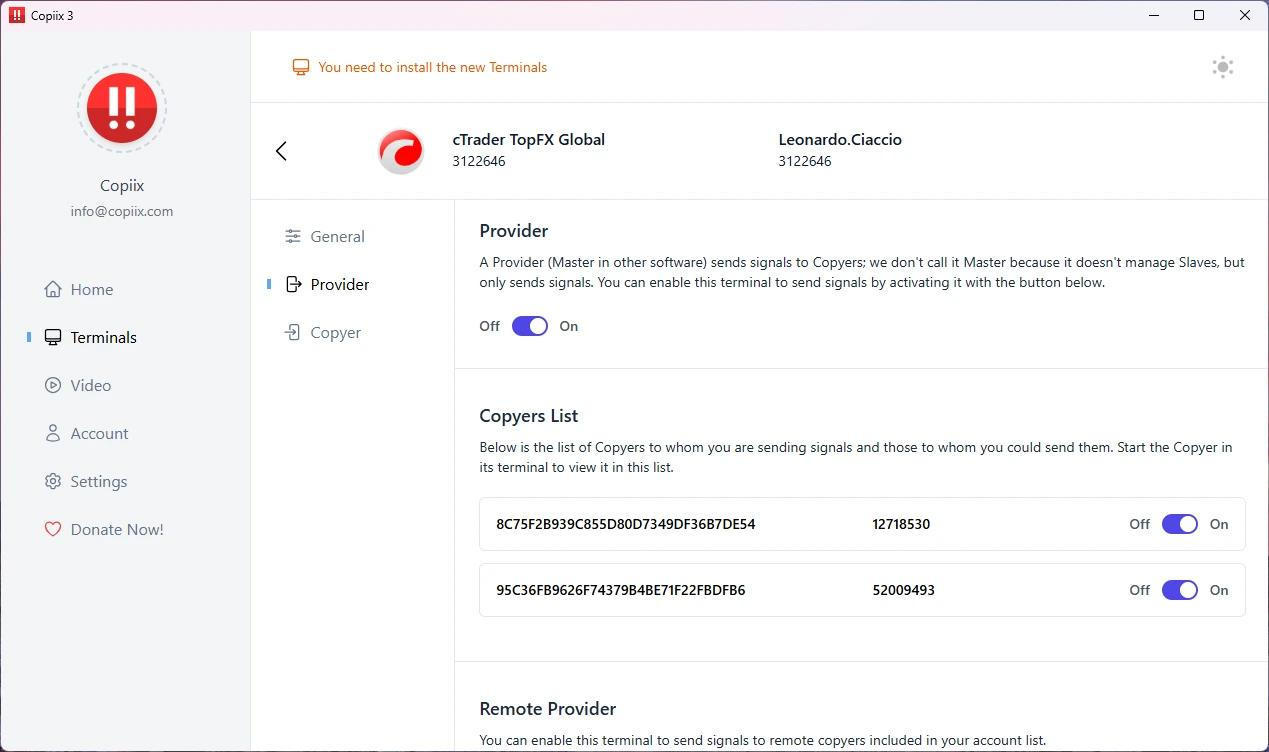Open the Video page
This screenshot has width=1269, height=752.
[x=90, y=385]
